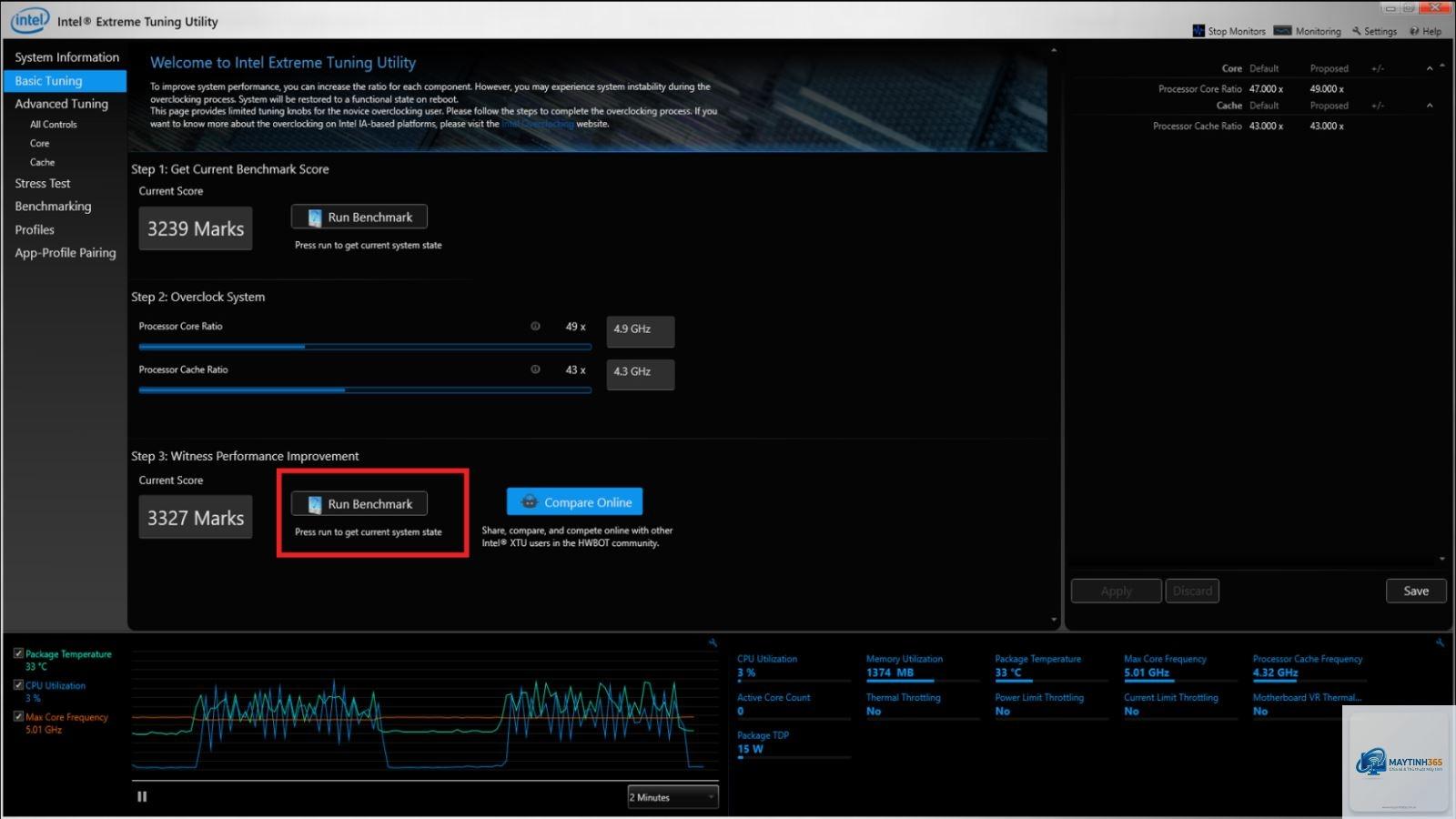Click the info icon beside Processor Core Ratio

tap(535, 326)
